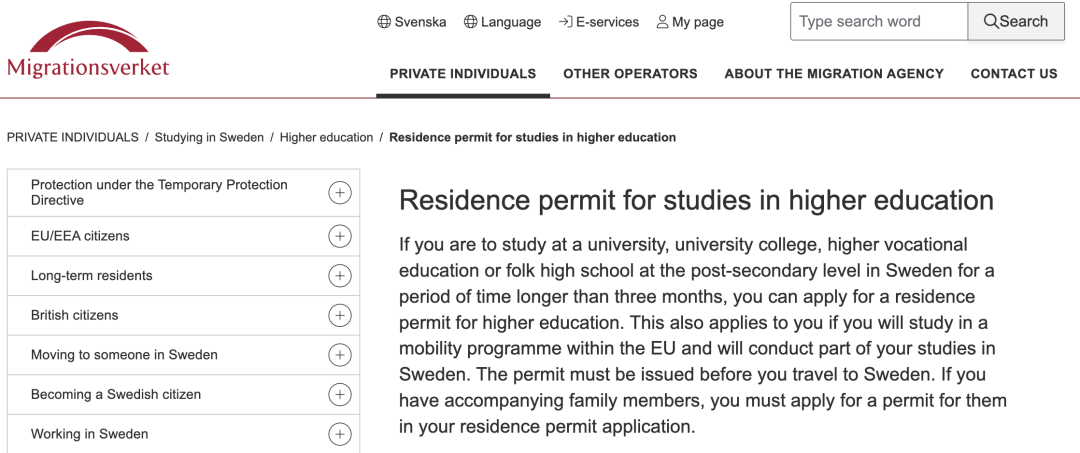Expand Moving to someone in Sweden

(340, 355)
